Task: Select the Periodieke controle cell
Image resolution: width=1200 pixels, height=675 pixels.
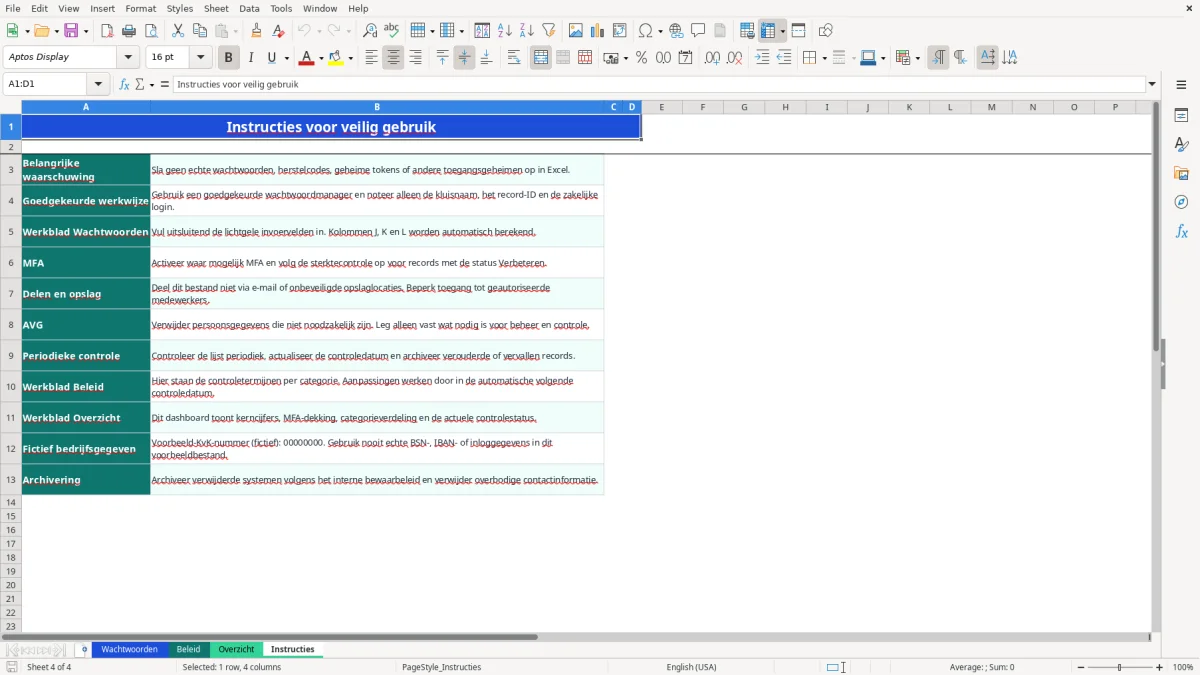Action: pyautogui.click(x=86, y=356)
